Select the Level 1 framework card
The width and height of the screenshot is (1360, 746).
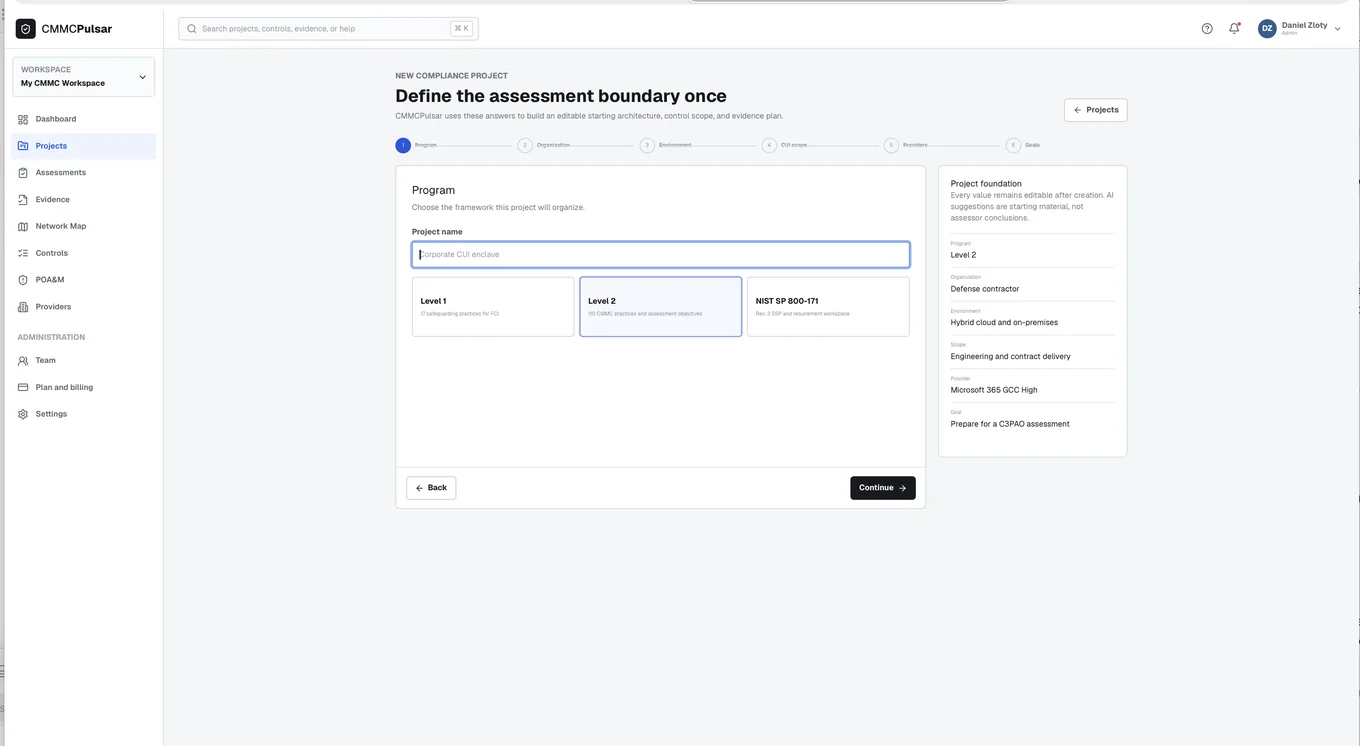pos(493,307)
